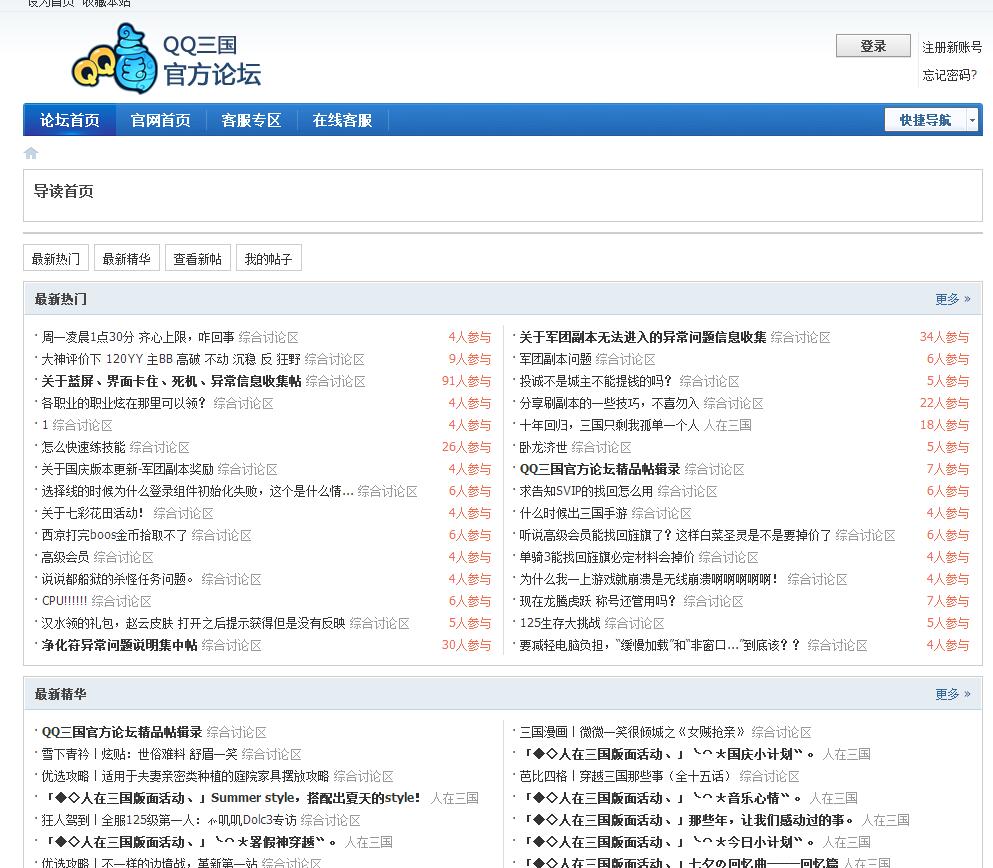Select 在线客服 in navigation bar
Viewport: 993px width, 868px height.
[342, 120]
